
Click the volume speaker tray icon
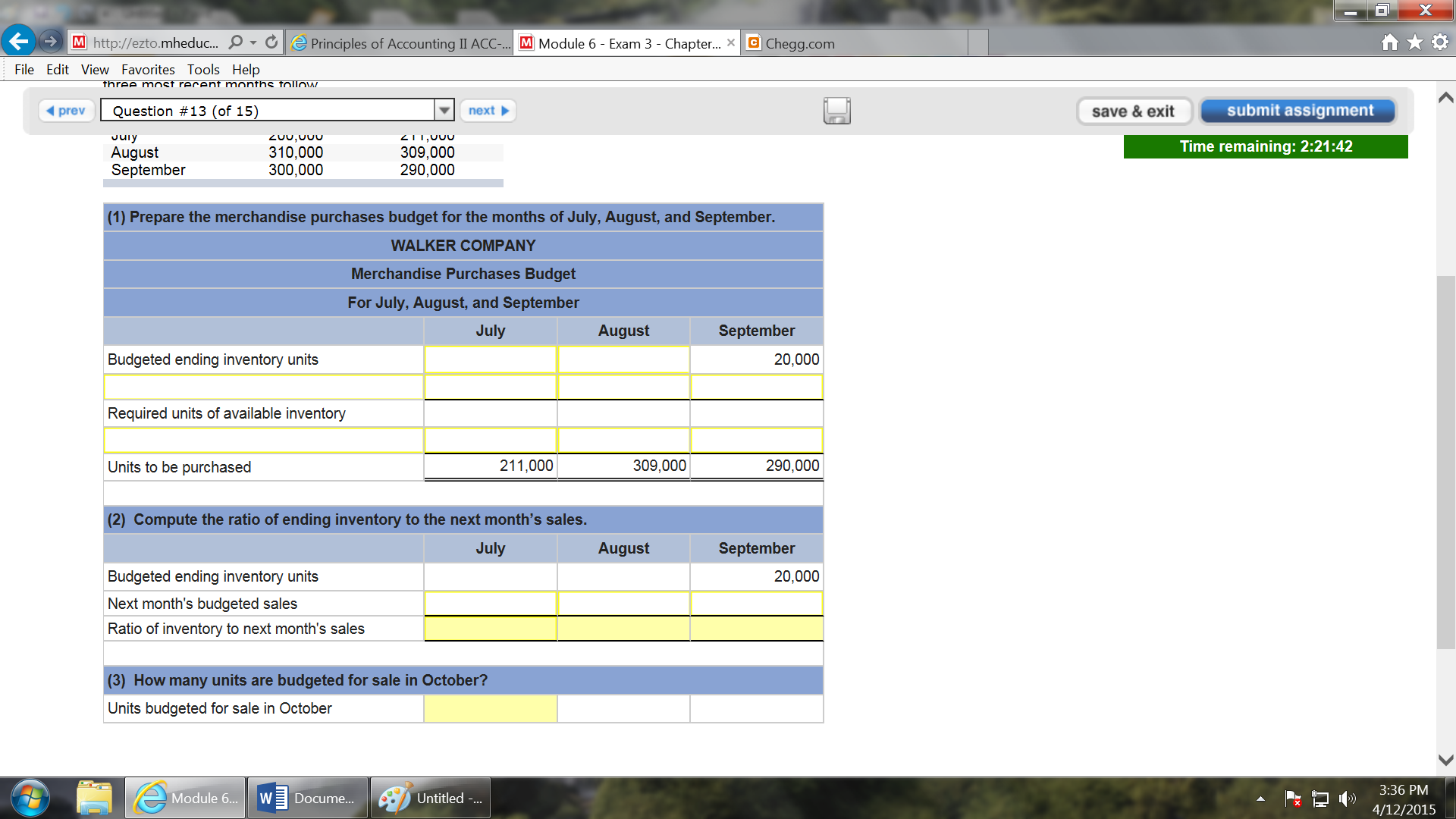tap(1347, 799)
